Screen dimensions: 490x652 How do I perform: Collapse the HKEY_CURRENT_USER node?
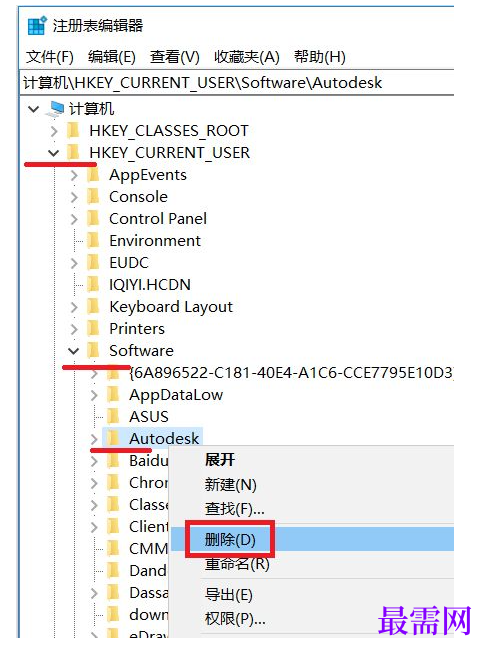point(53,153)
